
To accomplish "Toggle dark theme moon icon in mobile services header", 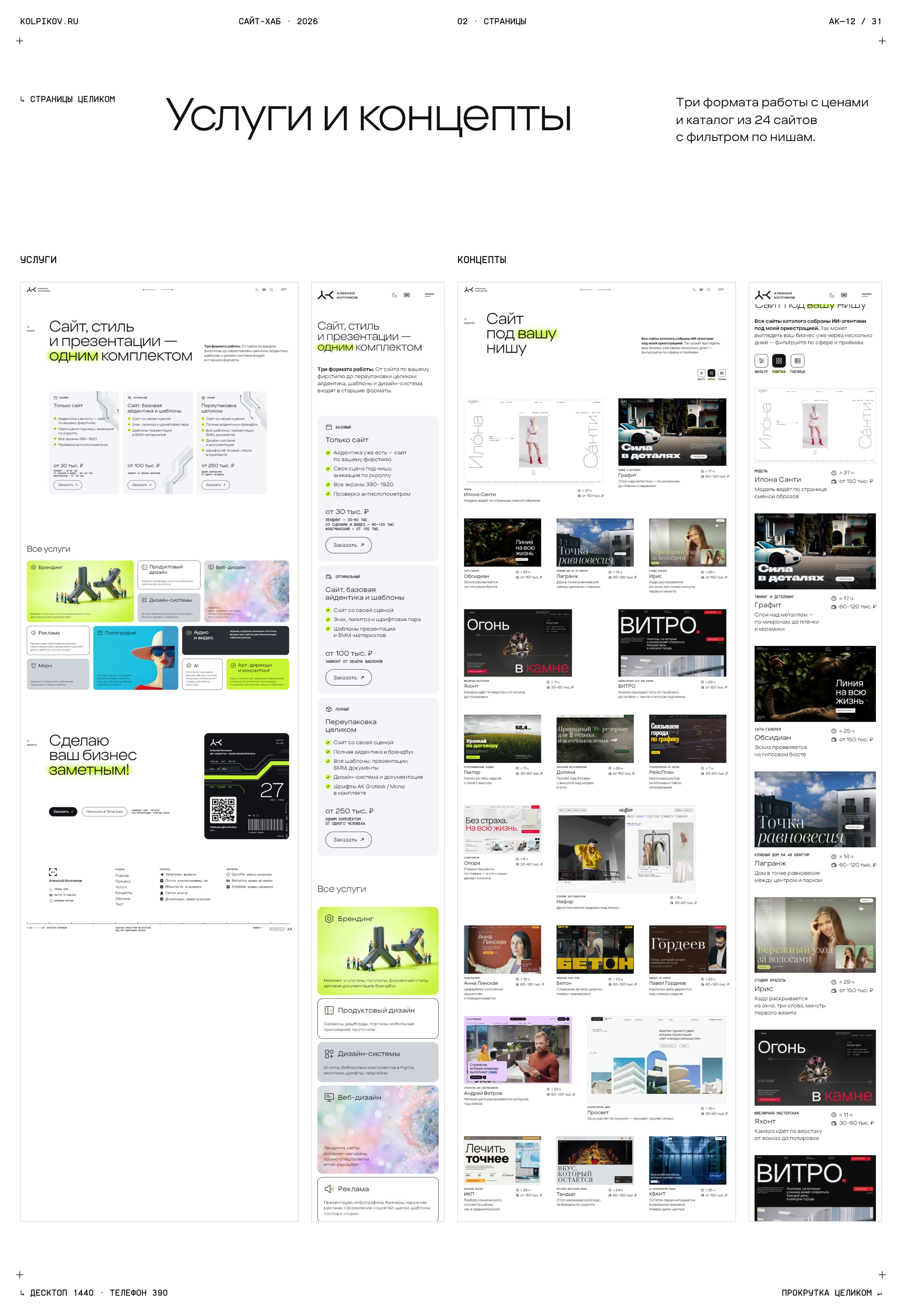I will click(394, 295).
